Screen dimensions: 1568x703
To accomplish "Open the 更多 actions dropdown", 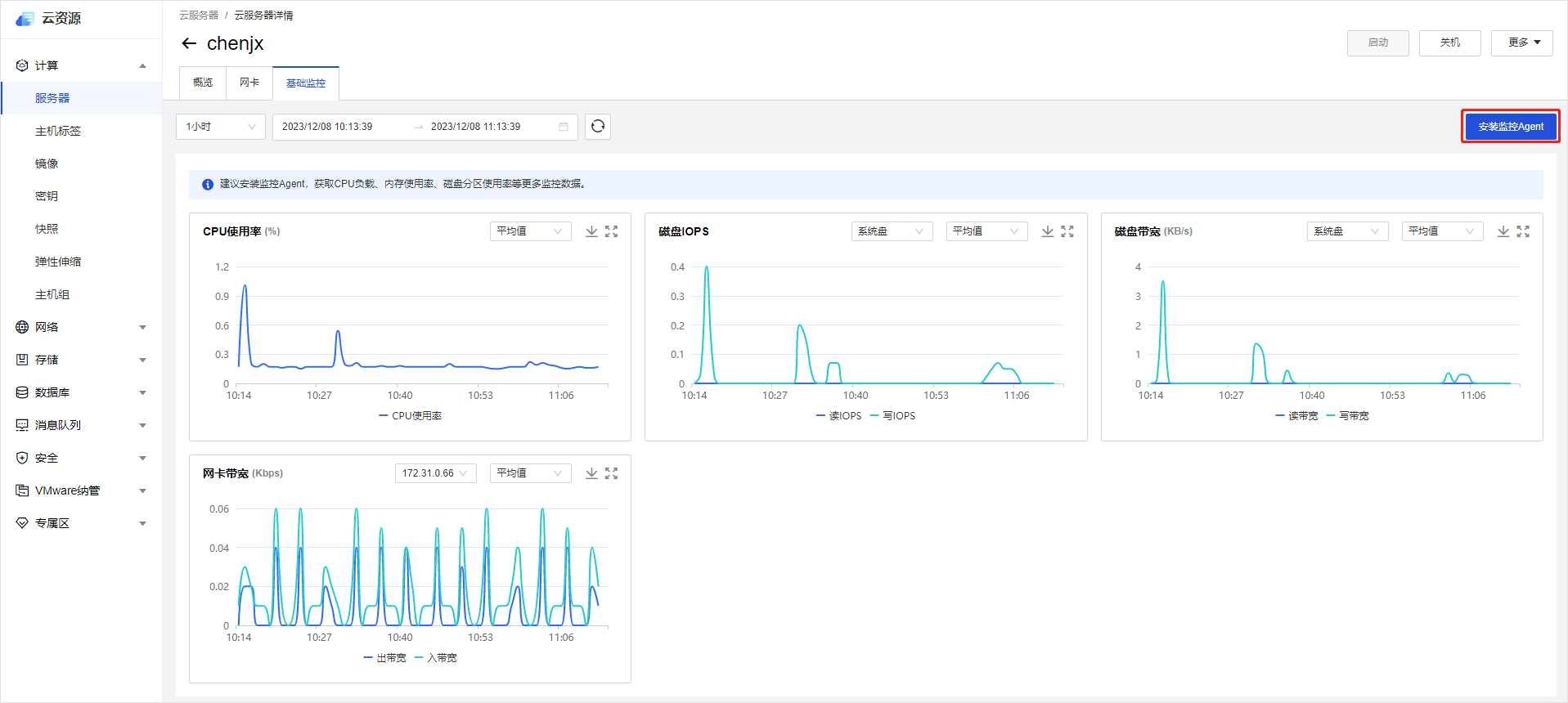I will click(x=1521, y=43).
